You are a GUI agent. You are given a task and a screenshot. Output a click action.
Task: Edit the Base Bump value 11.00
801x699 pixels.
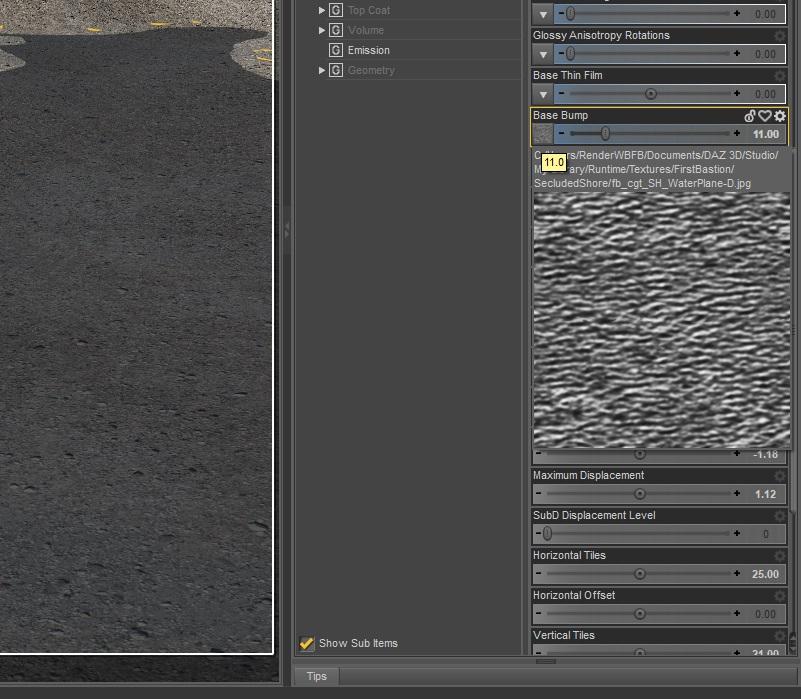click(765, 134)
